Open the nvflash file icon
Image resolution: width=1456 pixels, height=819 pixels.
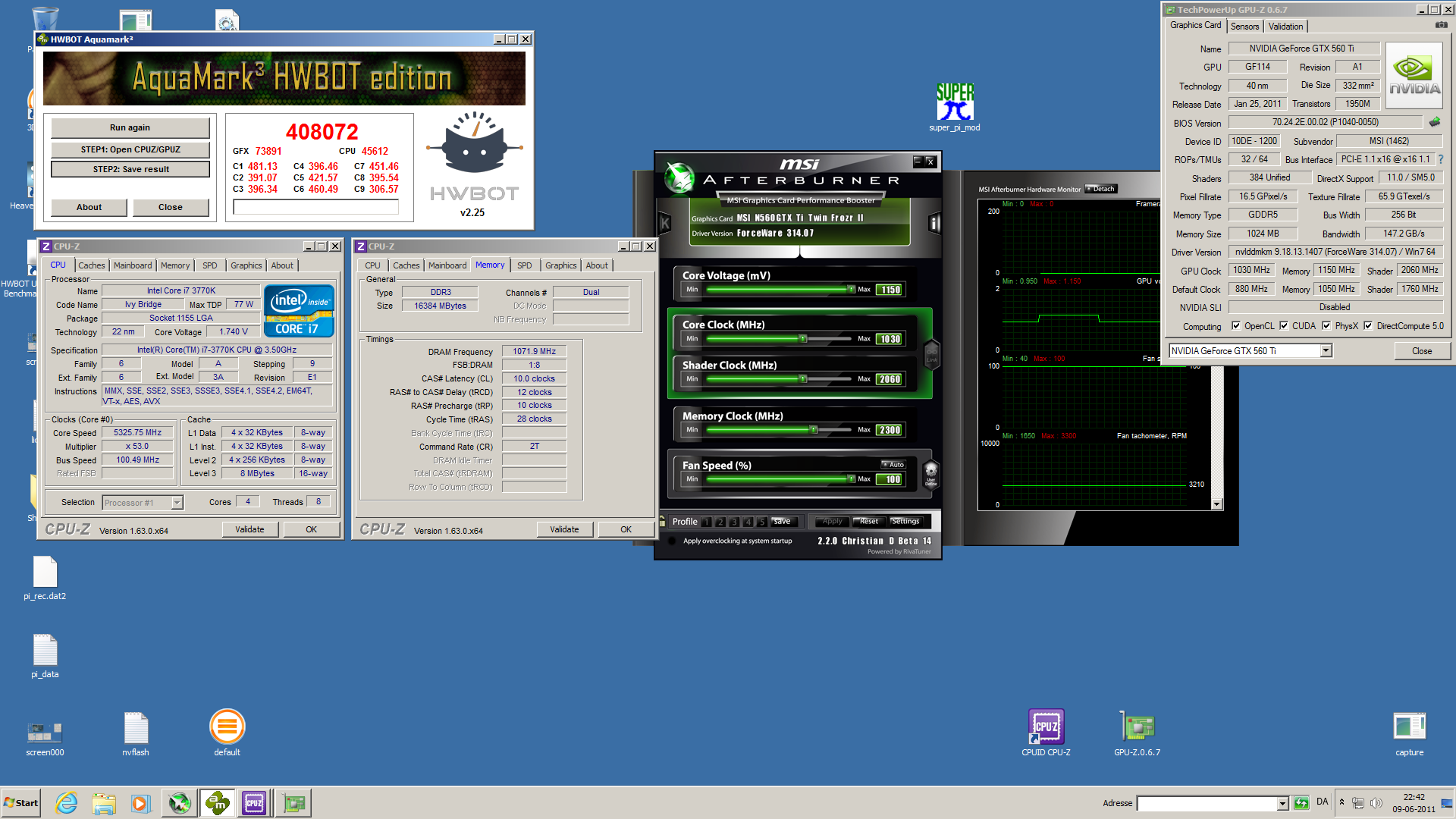[x=136, y=733]
